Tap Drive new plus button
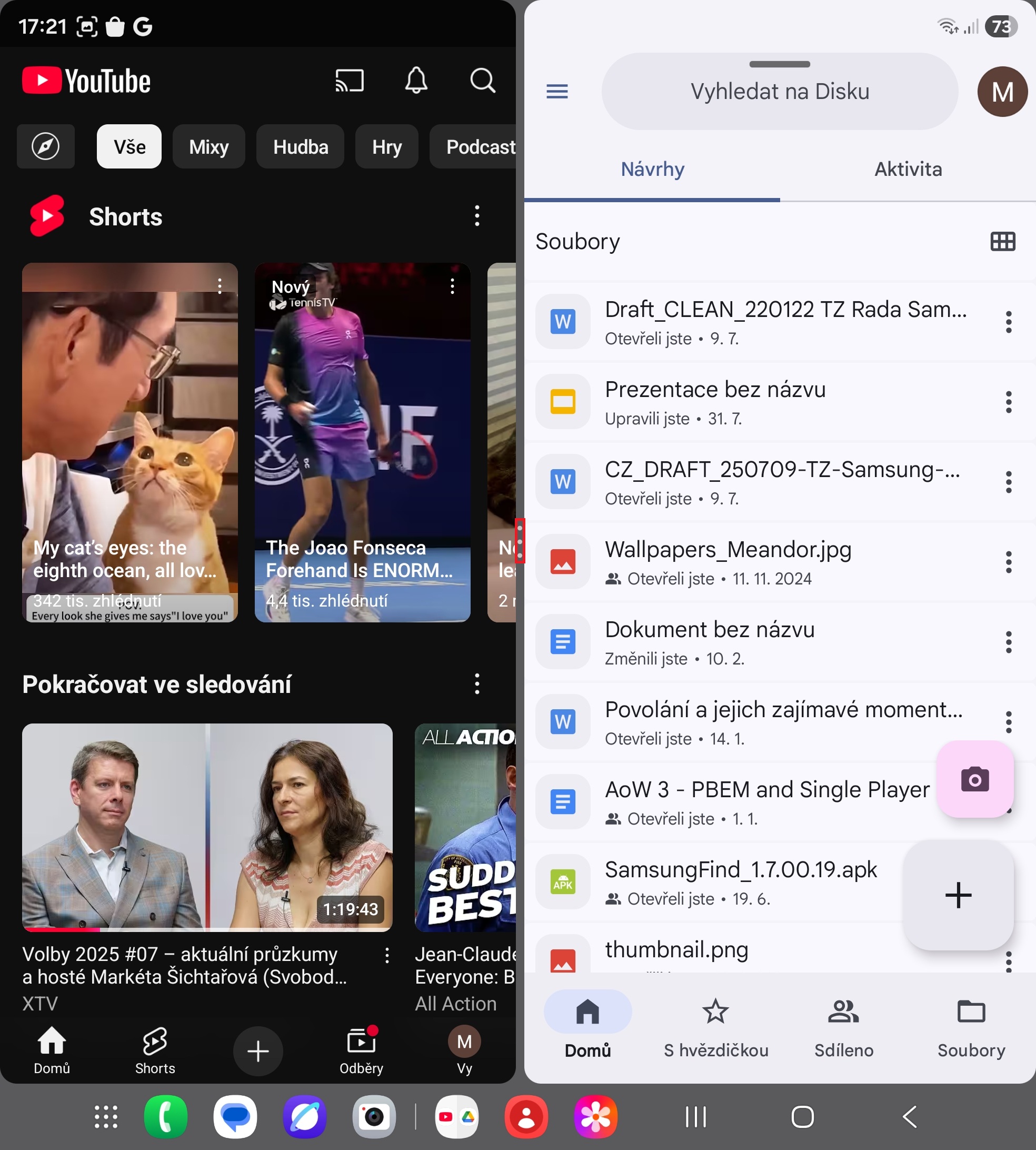Viewport: 1036px width, 1150px height. click(958, 895)
